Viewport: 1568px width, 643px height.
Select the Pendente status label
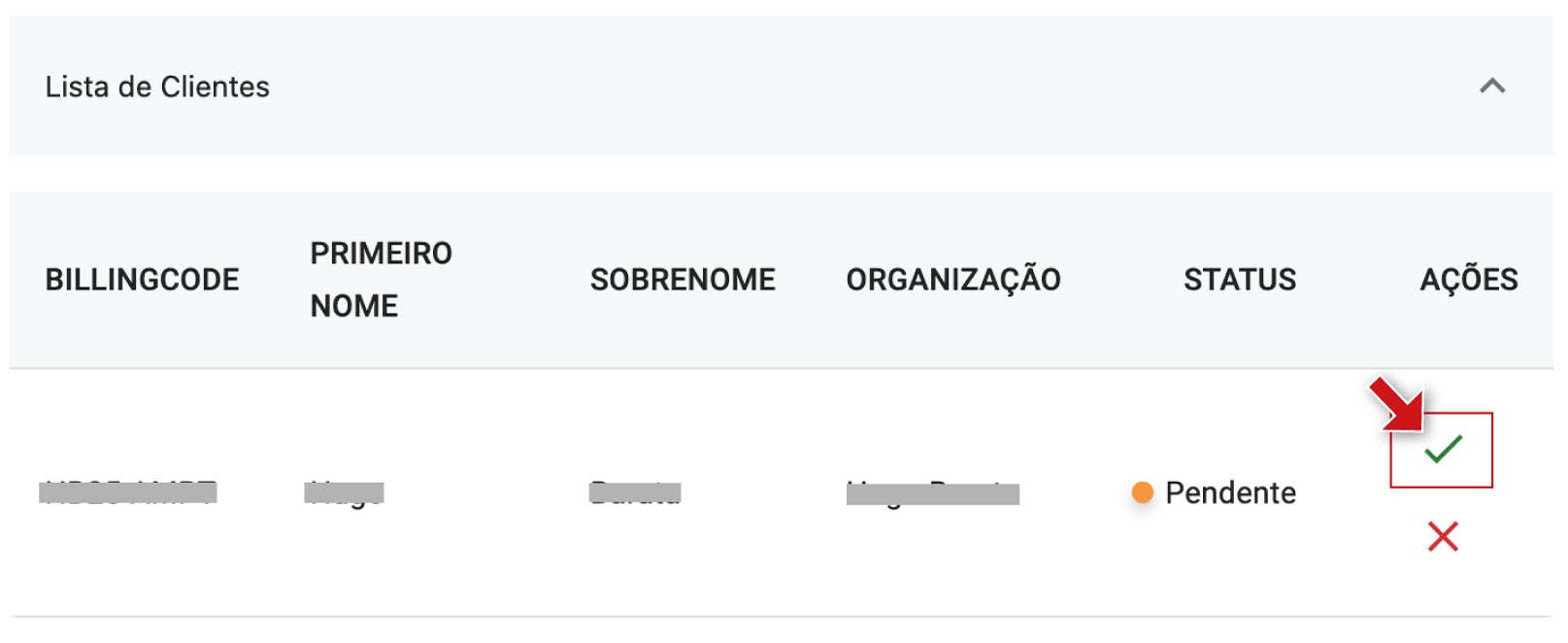[x=1230, y=492]
